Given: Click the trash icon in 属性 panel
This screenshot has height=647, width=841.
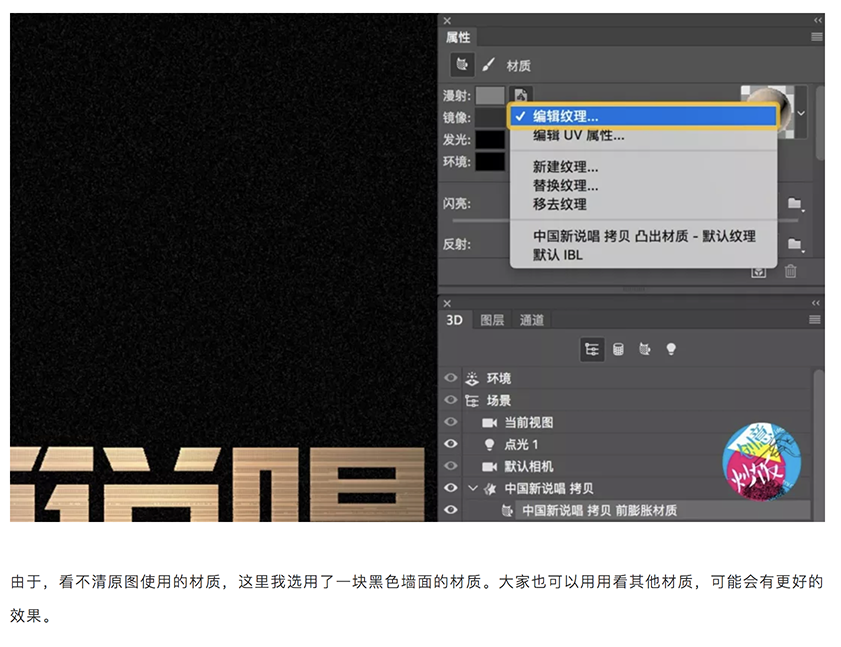Looking at the screenshot, I should 791,271.
